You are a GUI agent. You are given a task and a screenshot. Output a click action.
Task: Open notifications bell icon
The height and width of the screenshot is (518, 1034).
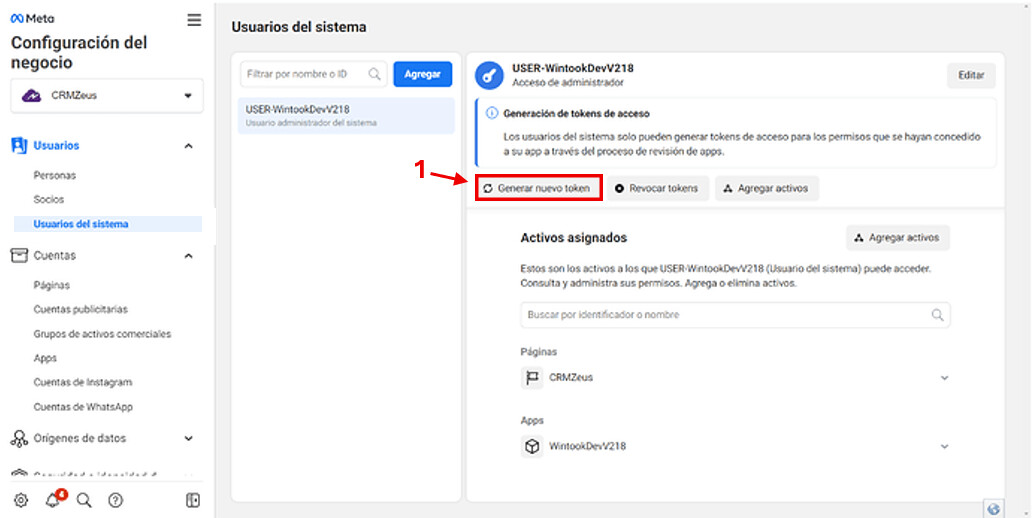coord(53,500)
